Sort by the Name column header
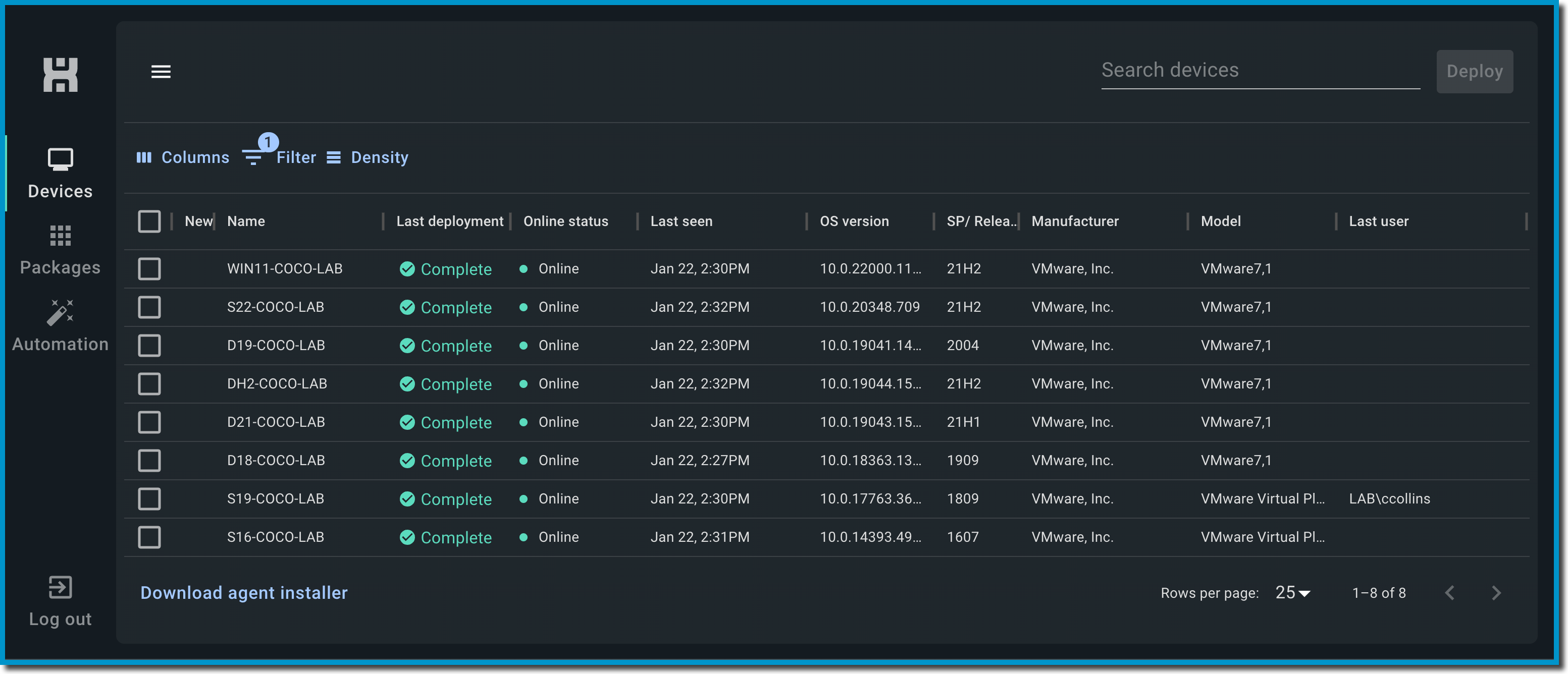The width and height of the screenshot is (1568, 674). [246, 221]
